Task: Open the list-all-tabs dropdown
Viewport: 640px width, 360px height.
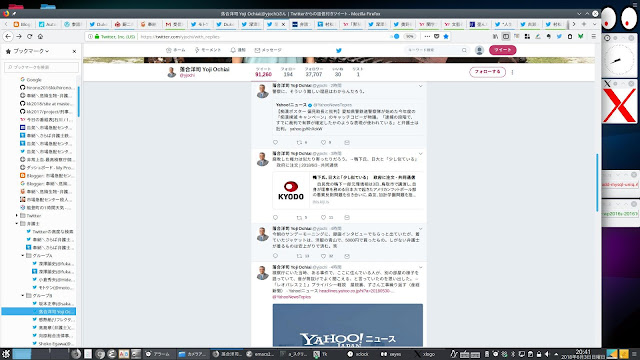Action: (594, 24)
